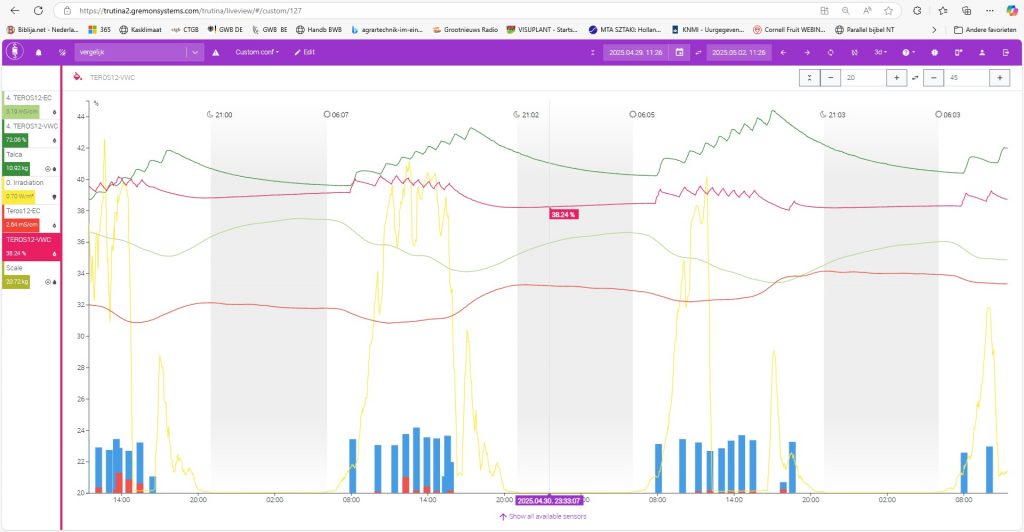This screenshot has height=532, width=1024.
Task: Select the highlighted TEROS12-VWC sensor
Action: [31, 246]
